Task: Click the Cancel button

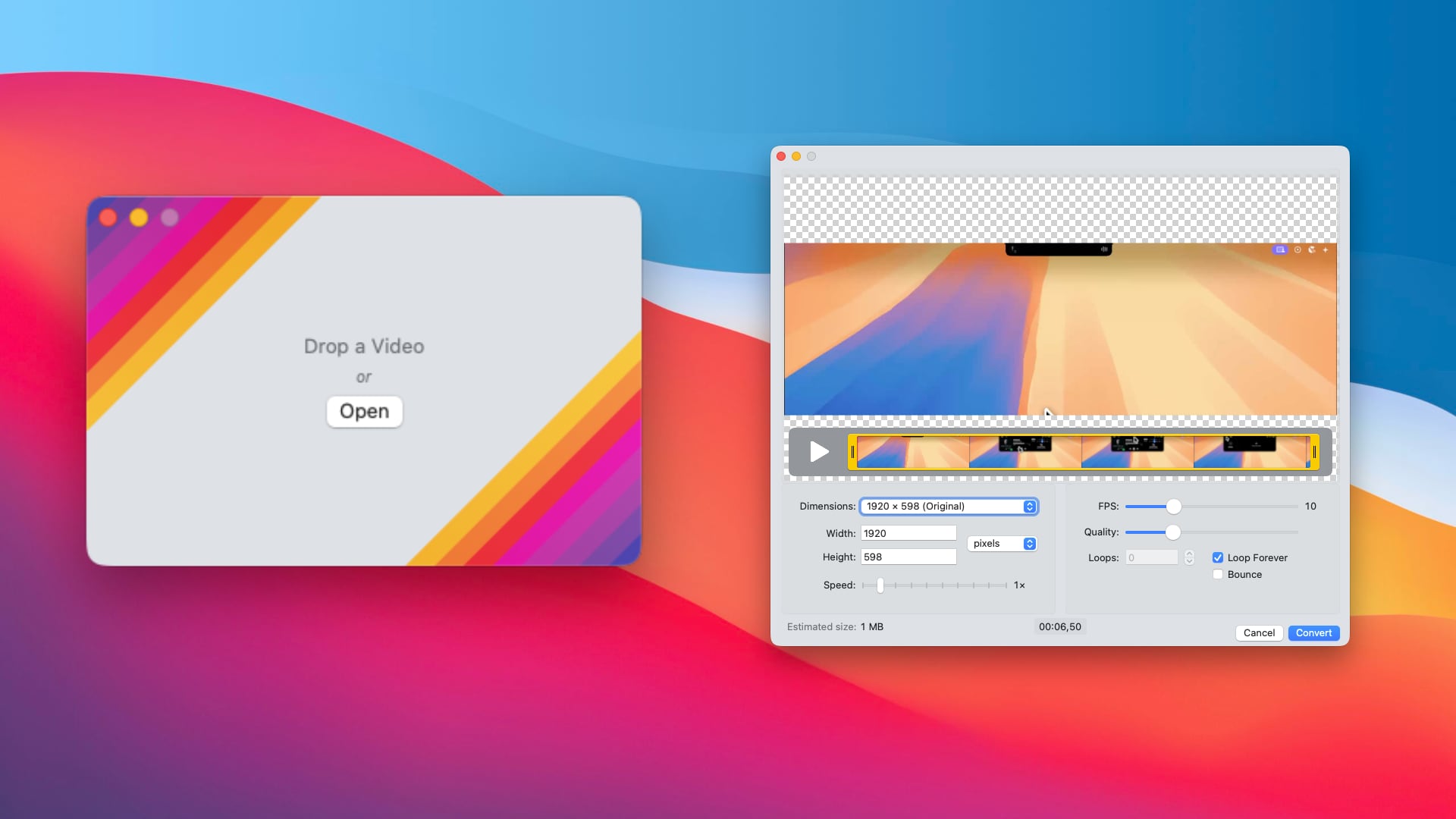Action: click(1259, 633)
